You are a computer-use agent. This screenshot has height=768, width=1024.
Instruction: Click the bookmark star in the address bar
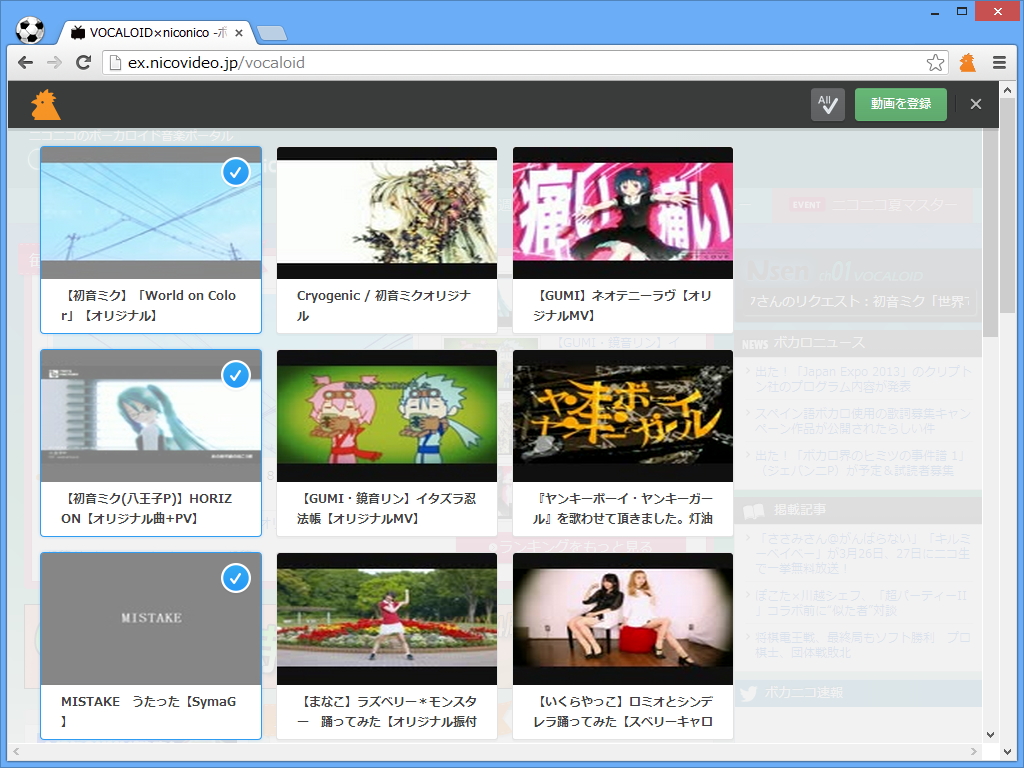[x=935, y=61]
